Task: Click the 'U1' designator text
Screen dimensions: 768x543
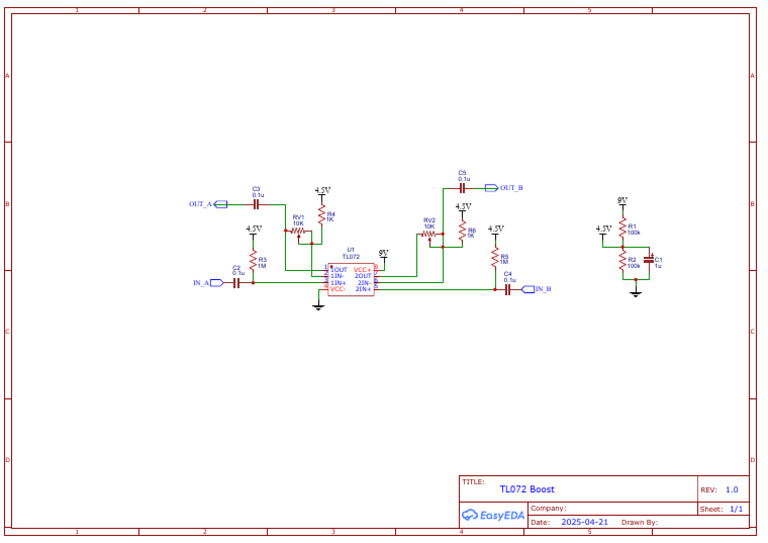Action: point(351,250)
